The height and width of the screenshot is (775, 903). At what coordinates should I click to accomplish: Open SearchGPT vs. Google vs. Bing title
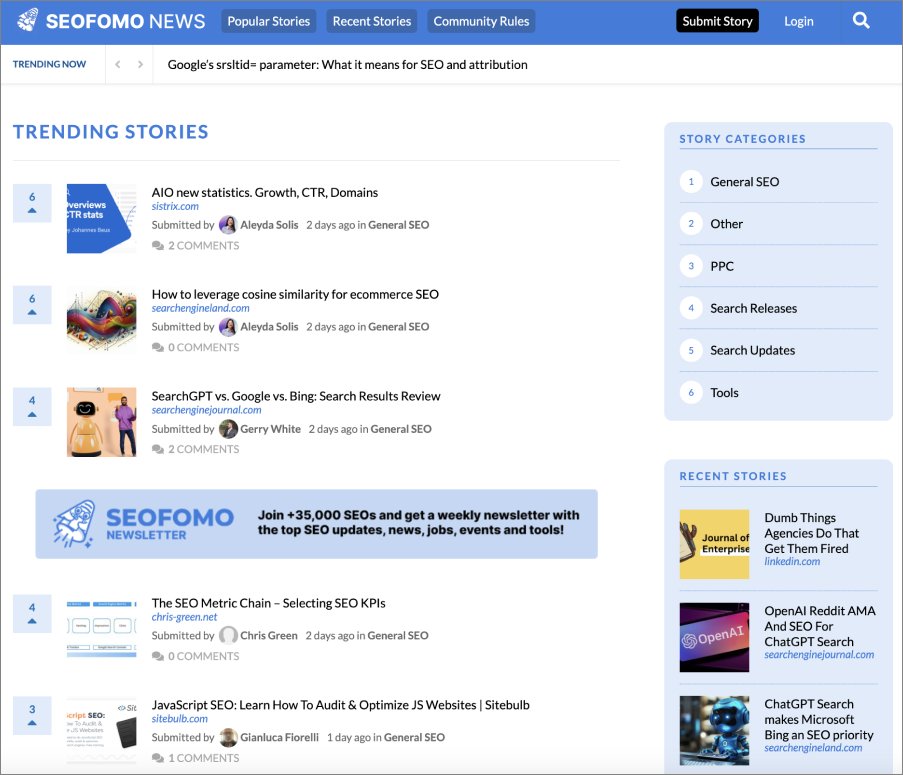tap(296, 396)
